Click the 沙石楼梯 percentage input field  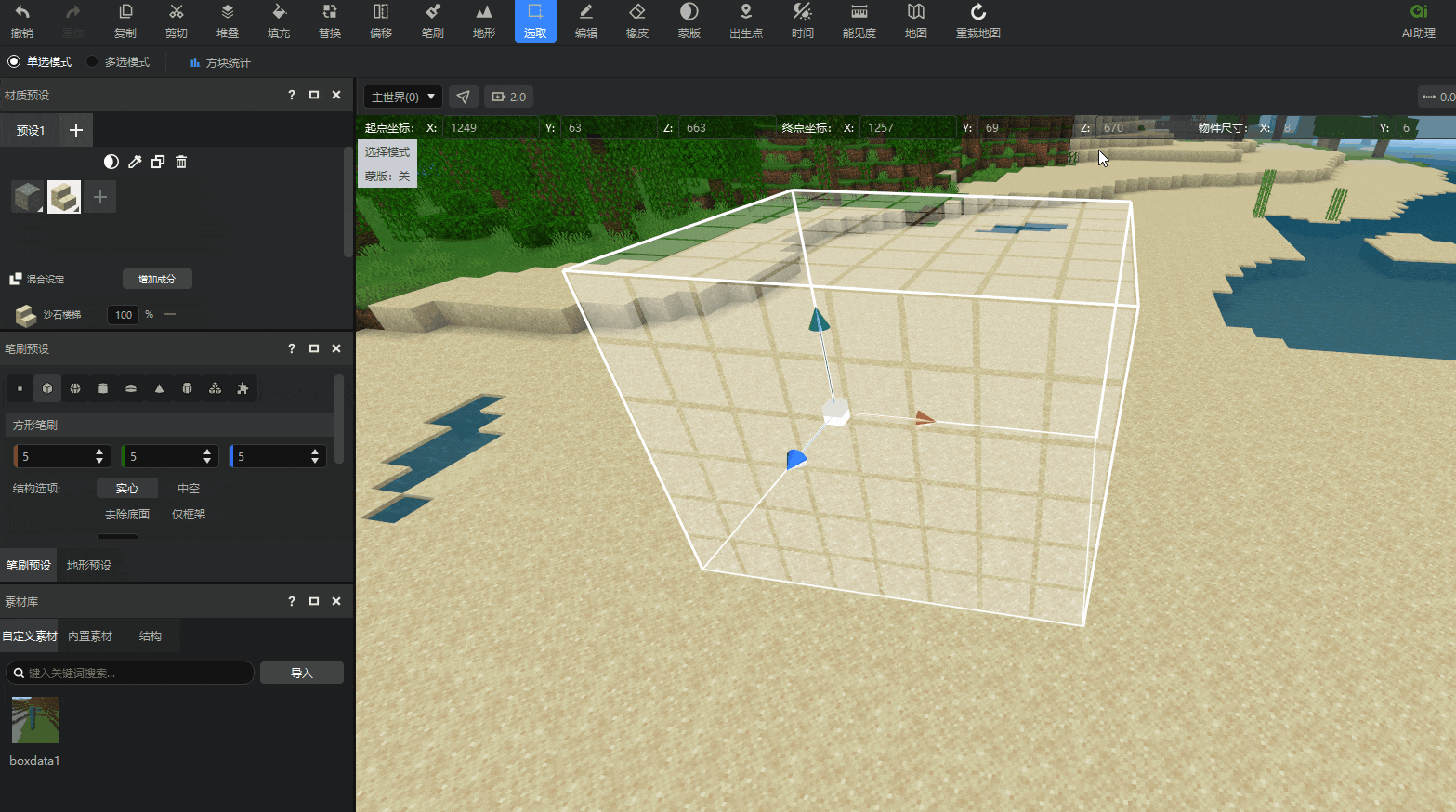(x=123, y=315)
